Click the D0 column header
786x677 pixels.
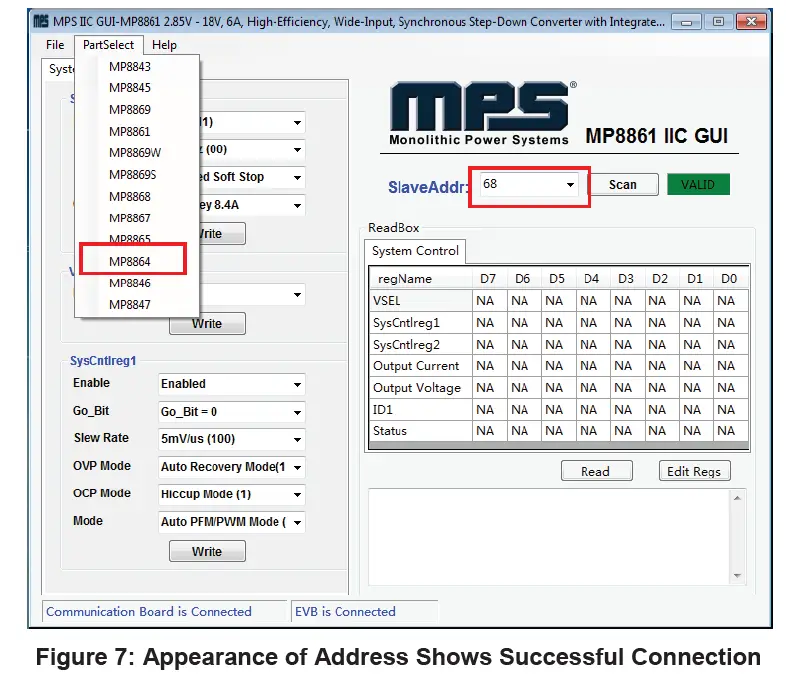pos(729,279)
